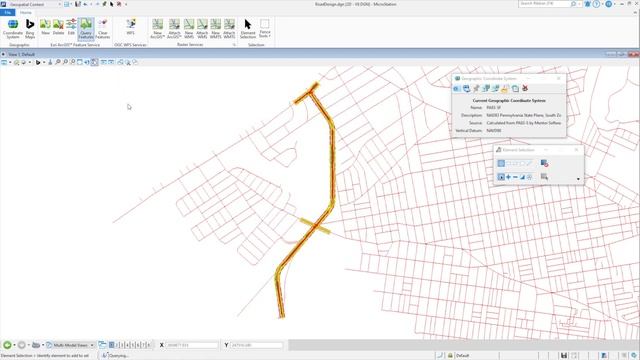The width and height of the screenshot is (640, 360).
Task: Click the save icon in the status bar
Action: click(564, 356)
